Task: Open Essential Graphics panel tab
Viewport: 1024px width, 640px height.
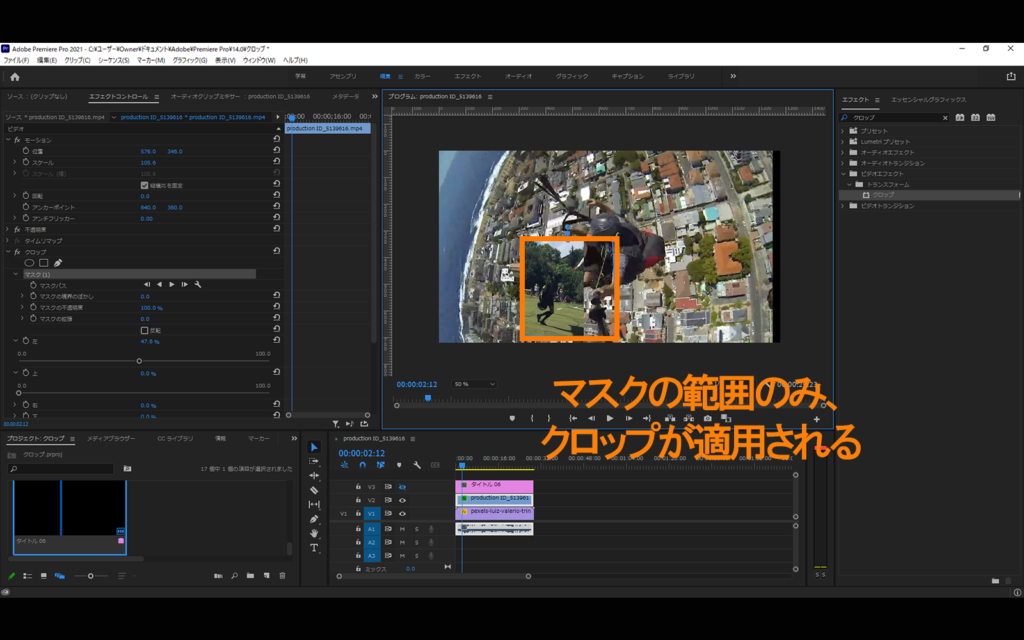Action: coord(929,100)
